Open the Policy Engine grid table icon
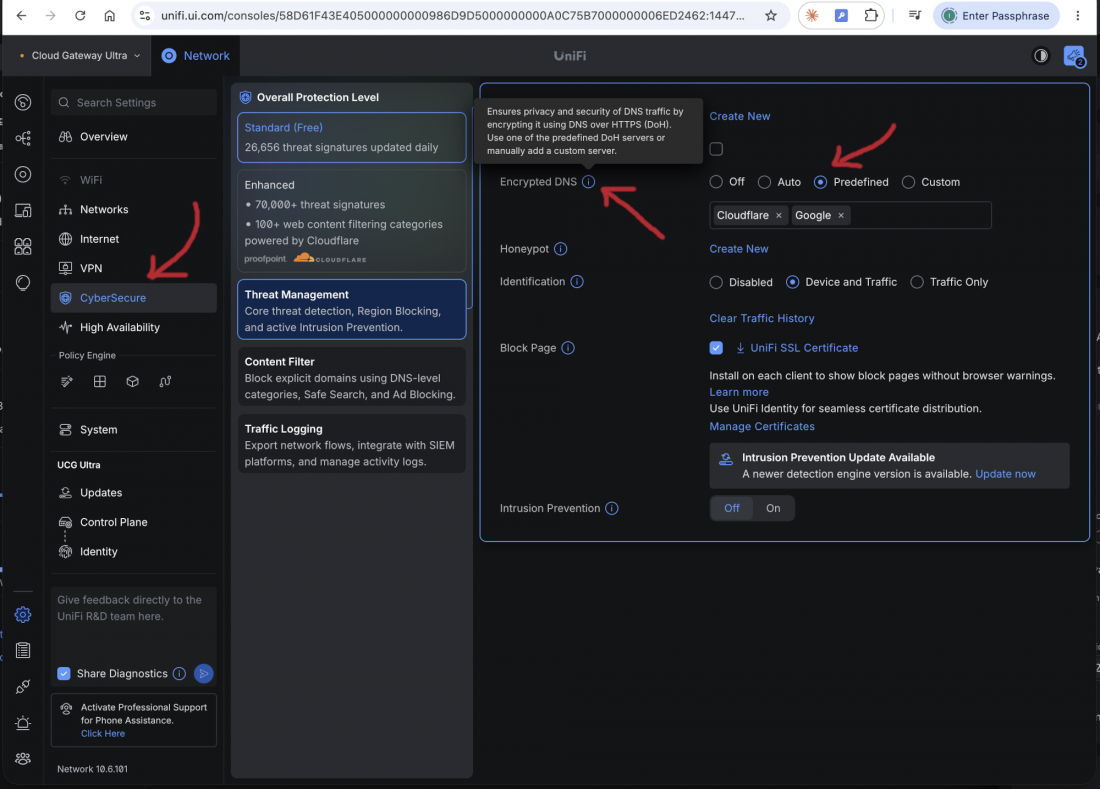The height and width of the screenshot is (789, 1100). [x=100, y=382]
